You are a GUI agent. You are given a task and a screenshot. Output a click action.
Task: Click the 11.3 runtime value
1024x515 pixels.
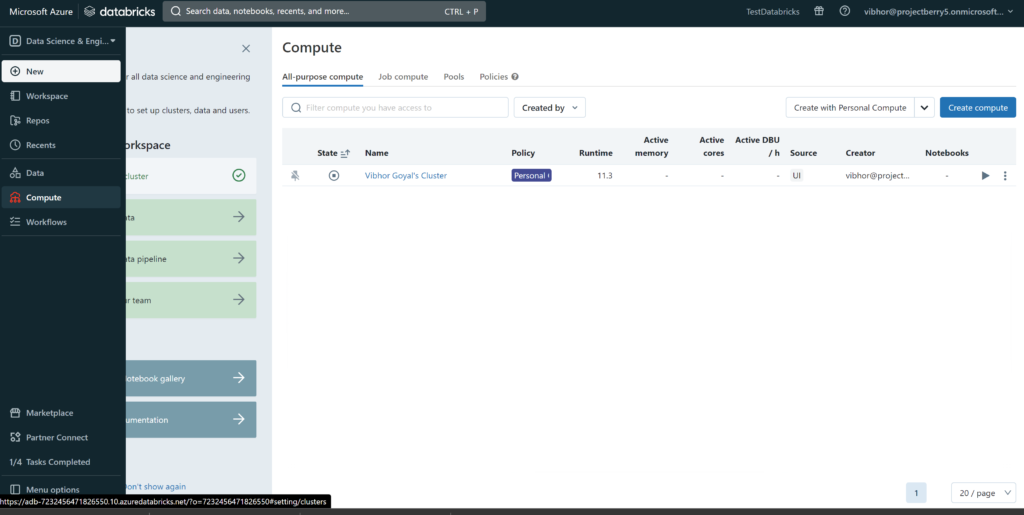(x=605, y=176)
